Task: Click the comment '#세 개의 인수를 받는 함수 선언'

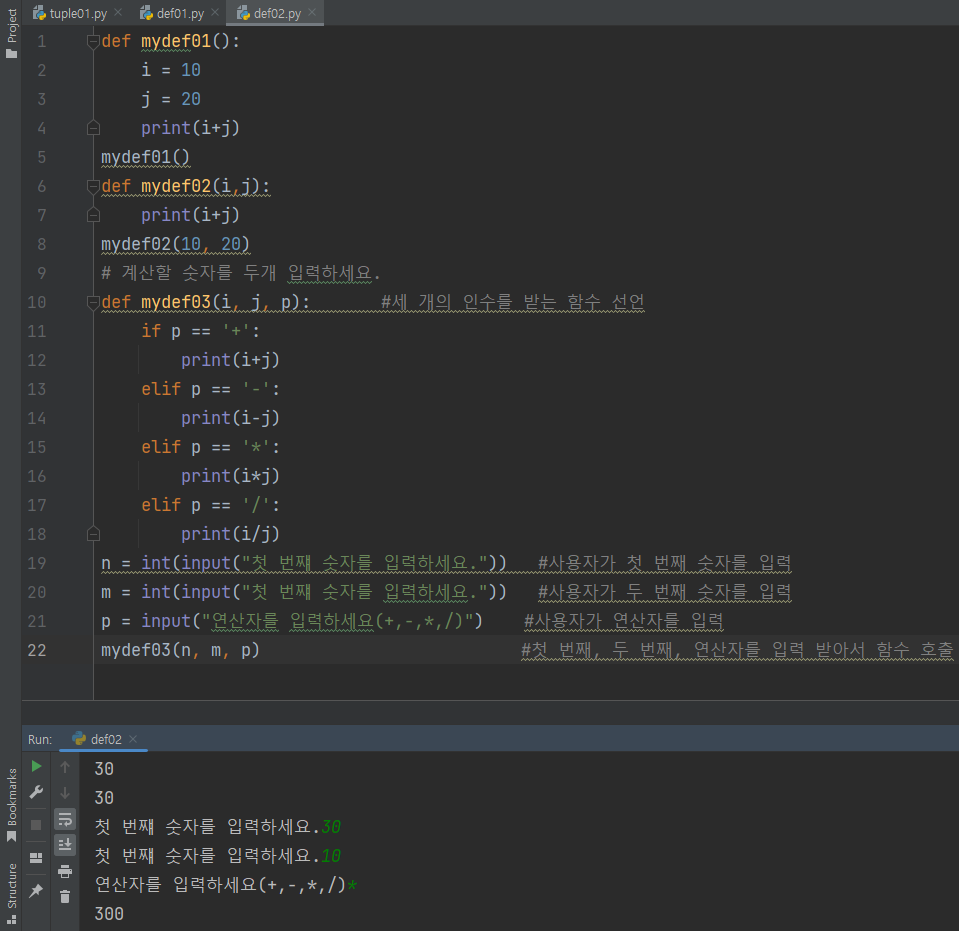Action: pos(513,302)
